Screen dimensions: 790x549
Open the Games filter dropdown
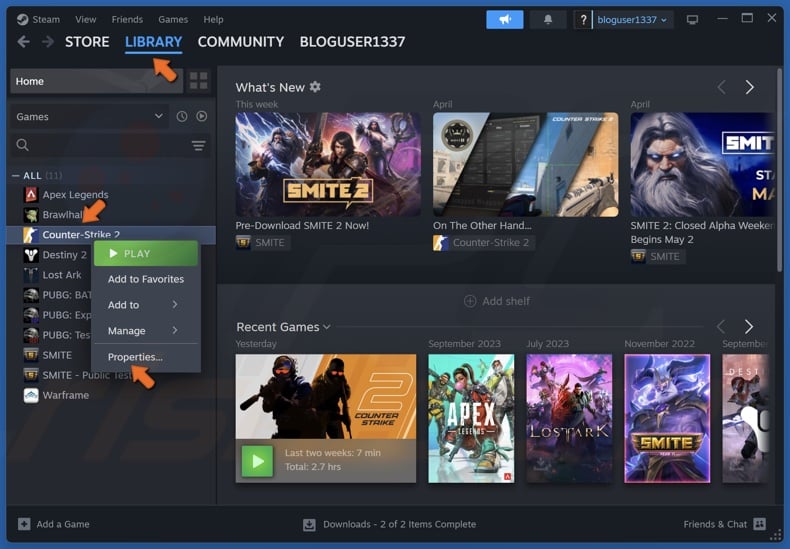coord(89,116)
